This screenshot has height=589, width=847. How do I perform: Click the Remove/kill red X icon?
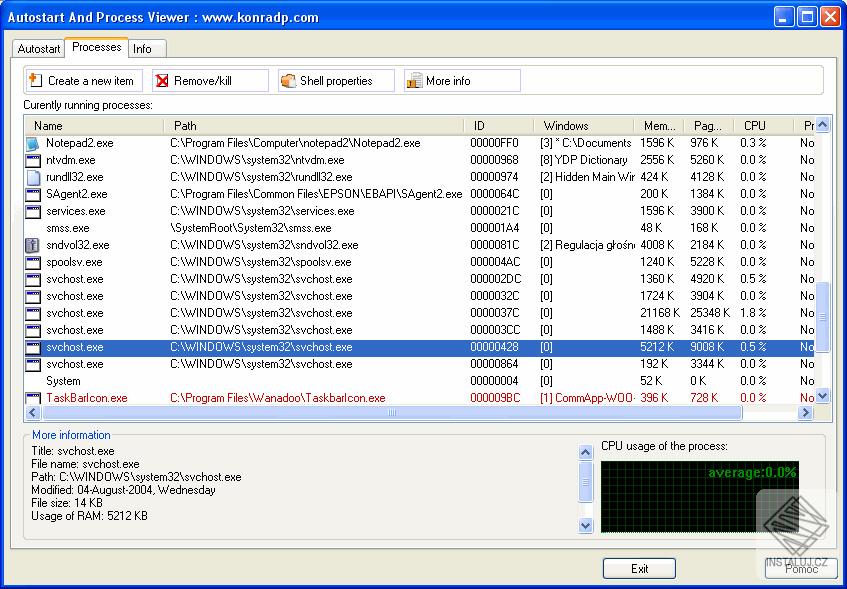tap(161, 80)
